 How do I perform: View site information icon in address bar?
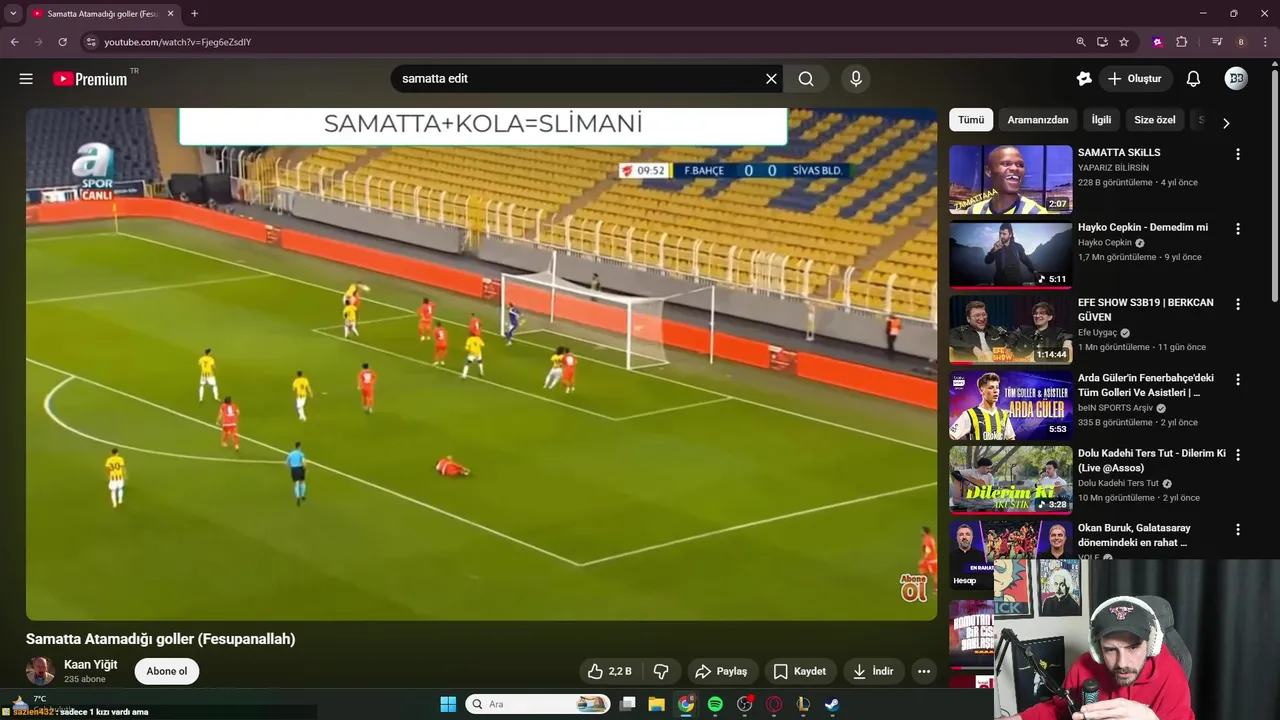point(91,42)
